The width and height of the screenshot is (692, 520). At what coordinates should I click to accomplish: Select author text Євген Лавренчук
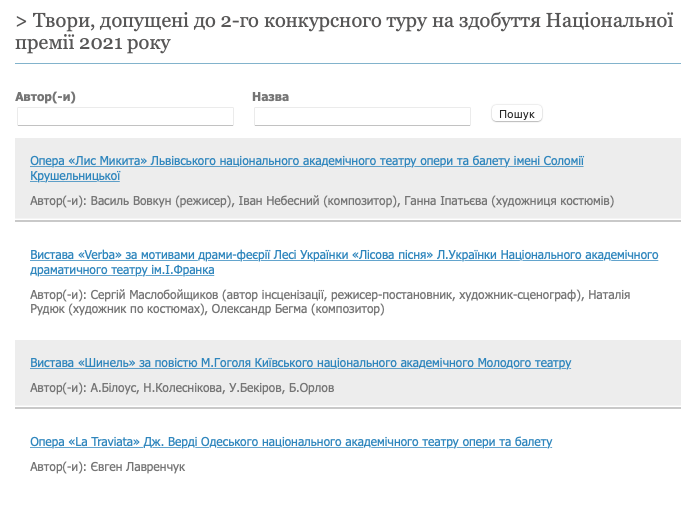click(108, 467)
